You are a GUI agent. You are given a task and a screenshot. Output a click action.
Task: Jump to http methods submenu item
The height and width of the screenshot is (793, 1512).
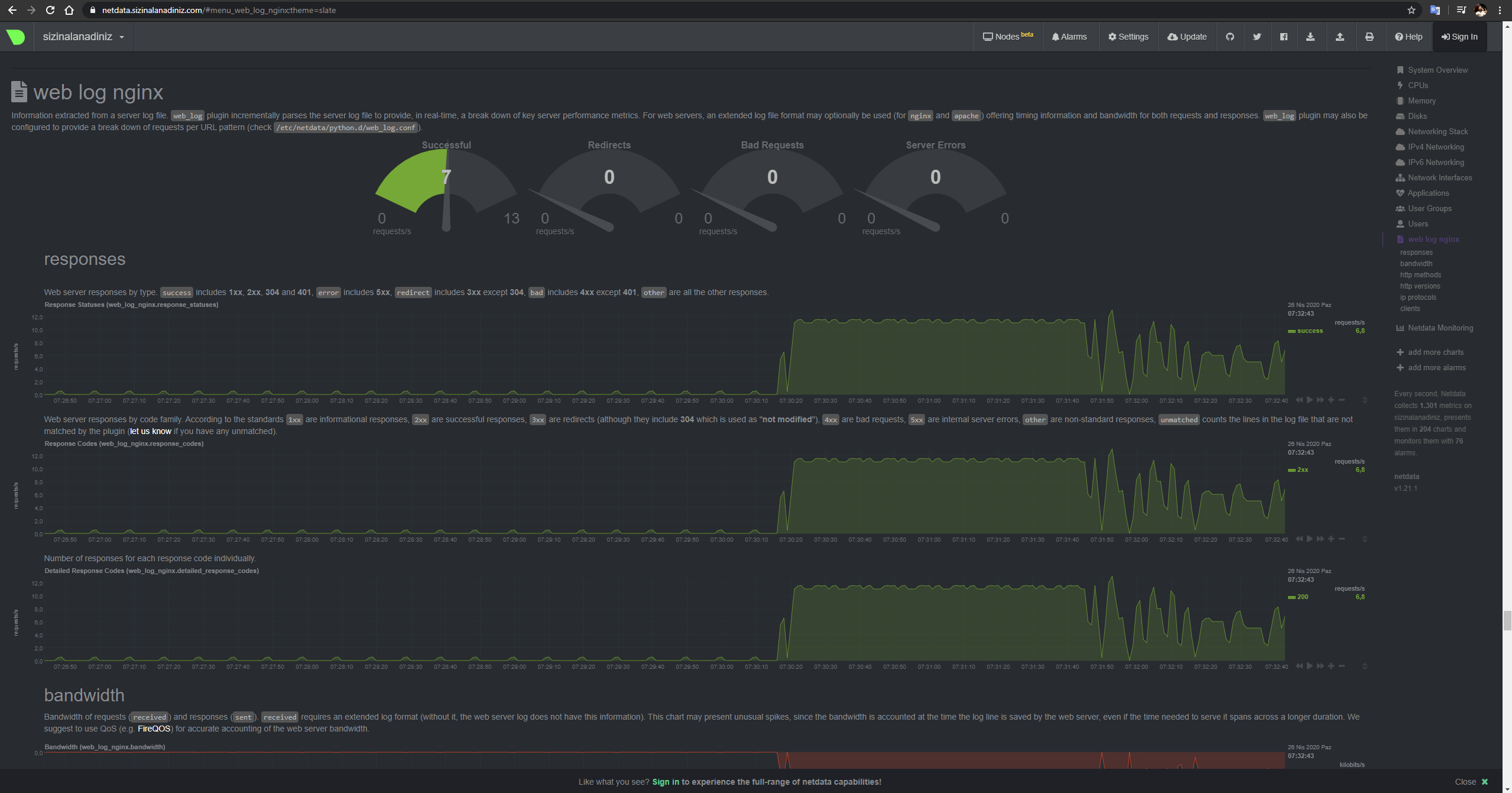pos(1420,275)
